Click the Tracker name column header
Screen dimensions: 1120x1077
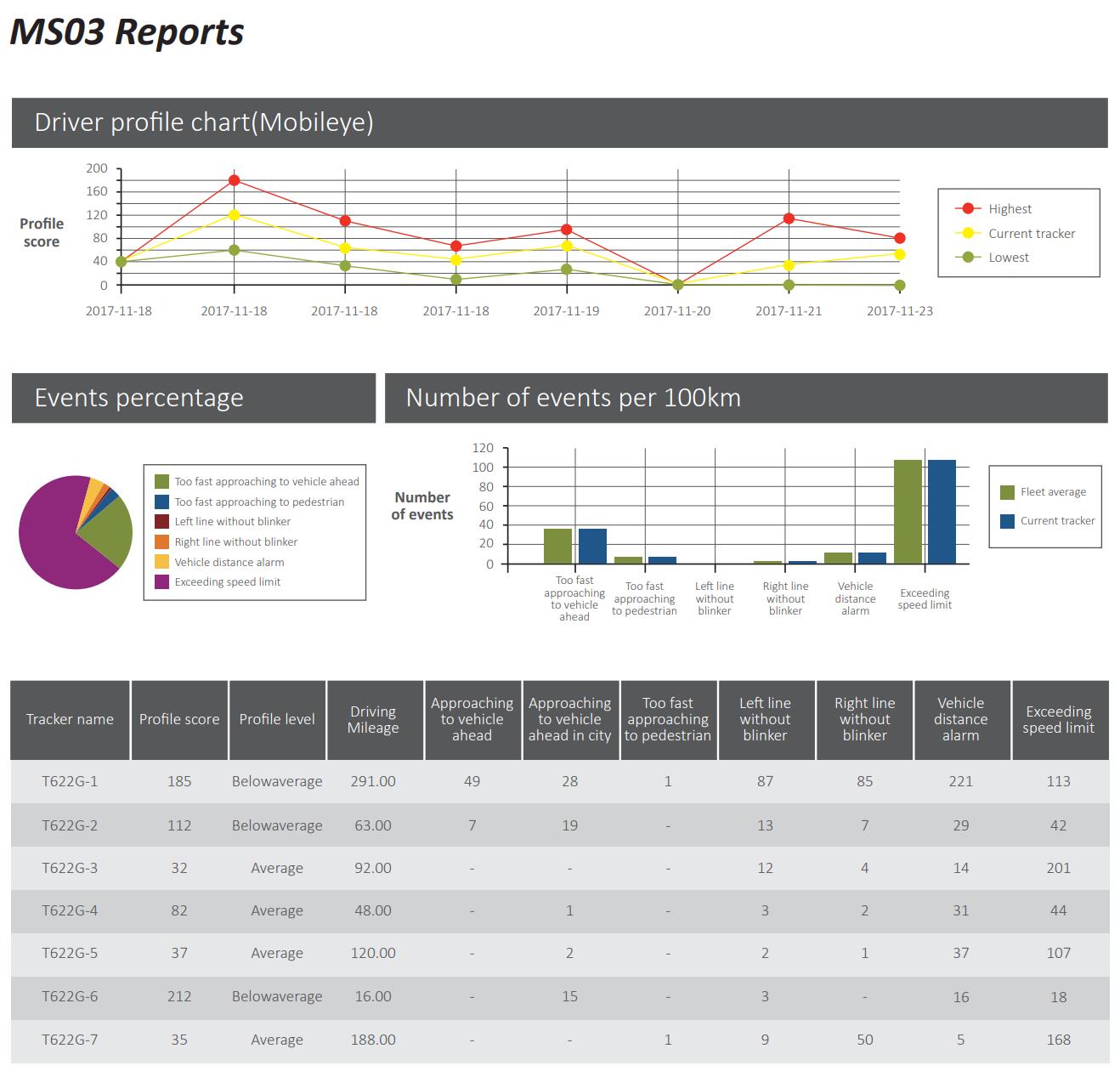click(x=70, y=719)
